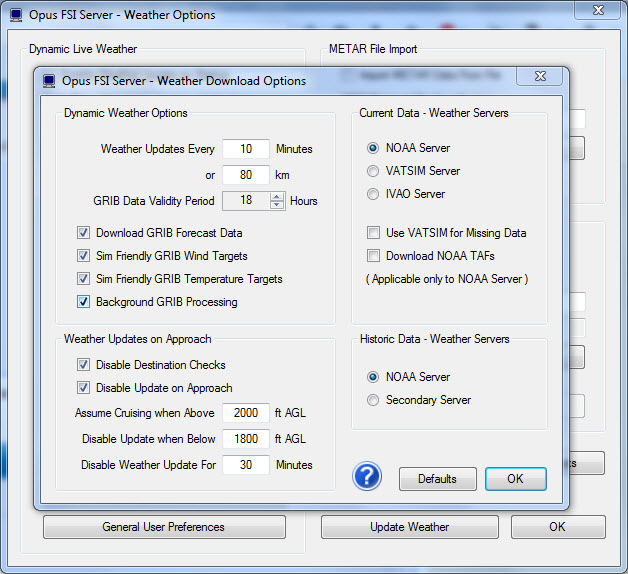Click the METAR File Import label
Viewport: 628px width, 574px height.
coord(373,49)
